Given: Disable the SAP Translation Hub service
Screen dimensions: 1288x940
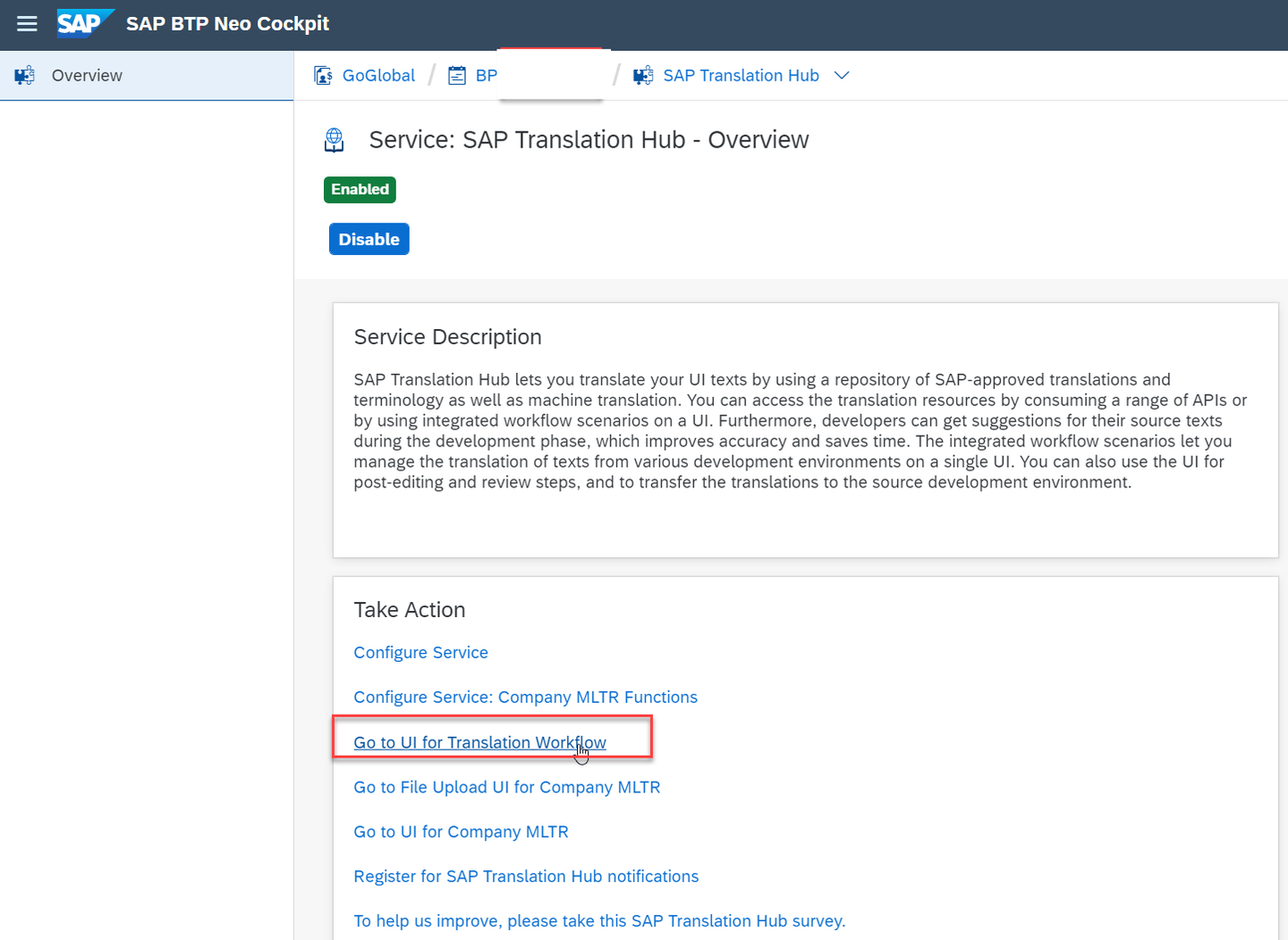Looking at the screenshot, I should 369,240.
